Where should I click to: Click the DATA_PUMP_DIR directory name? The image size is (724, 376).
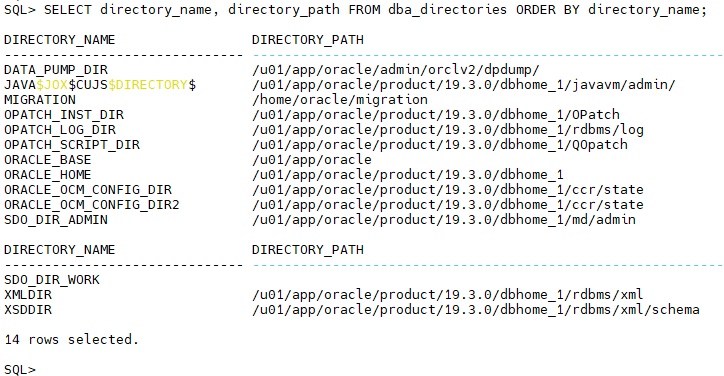56,70
